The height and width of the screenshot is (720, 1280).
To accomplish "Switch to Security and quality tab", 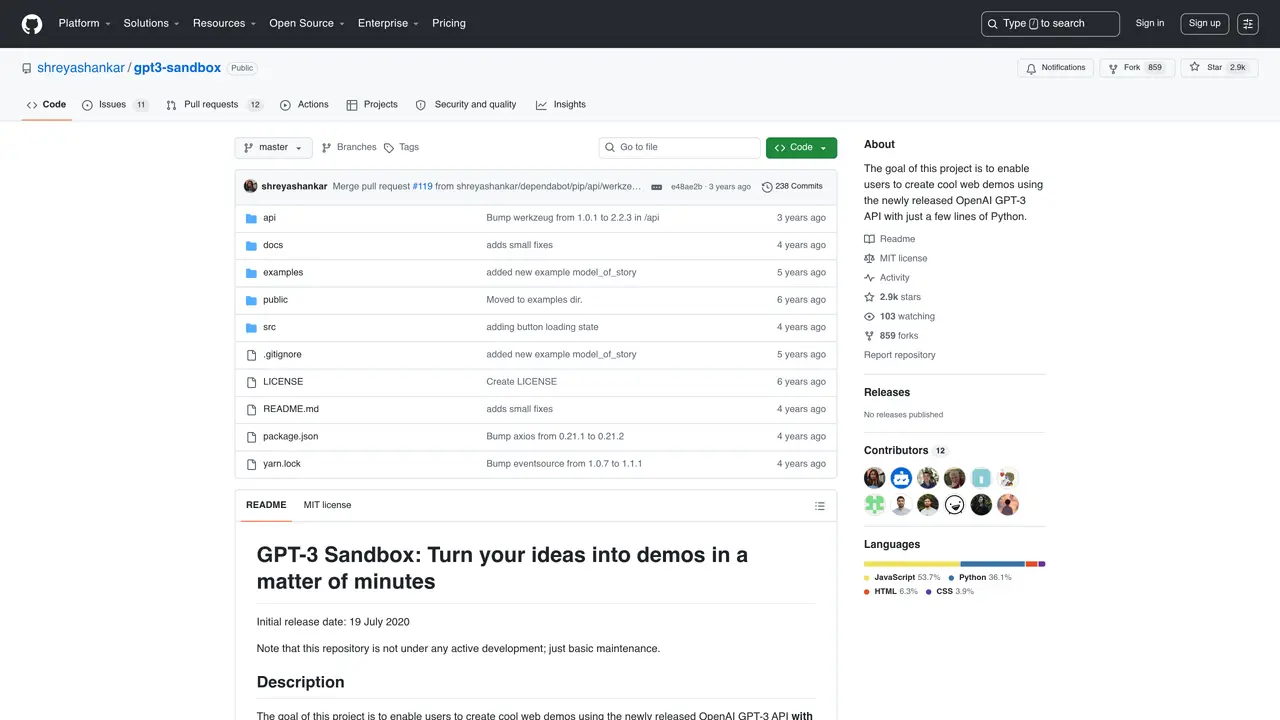I will [466, 105].
